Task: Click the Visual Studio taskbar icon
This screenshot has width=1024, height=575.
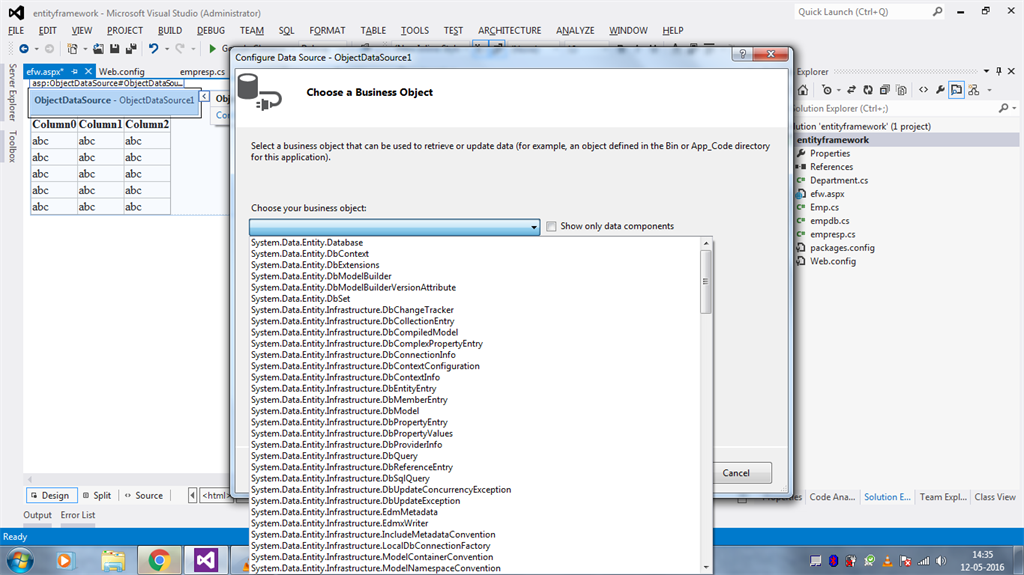Action: pos(206,561)
